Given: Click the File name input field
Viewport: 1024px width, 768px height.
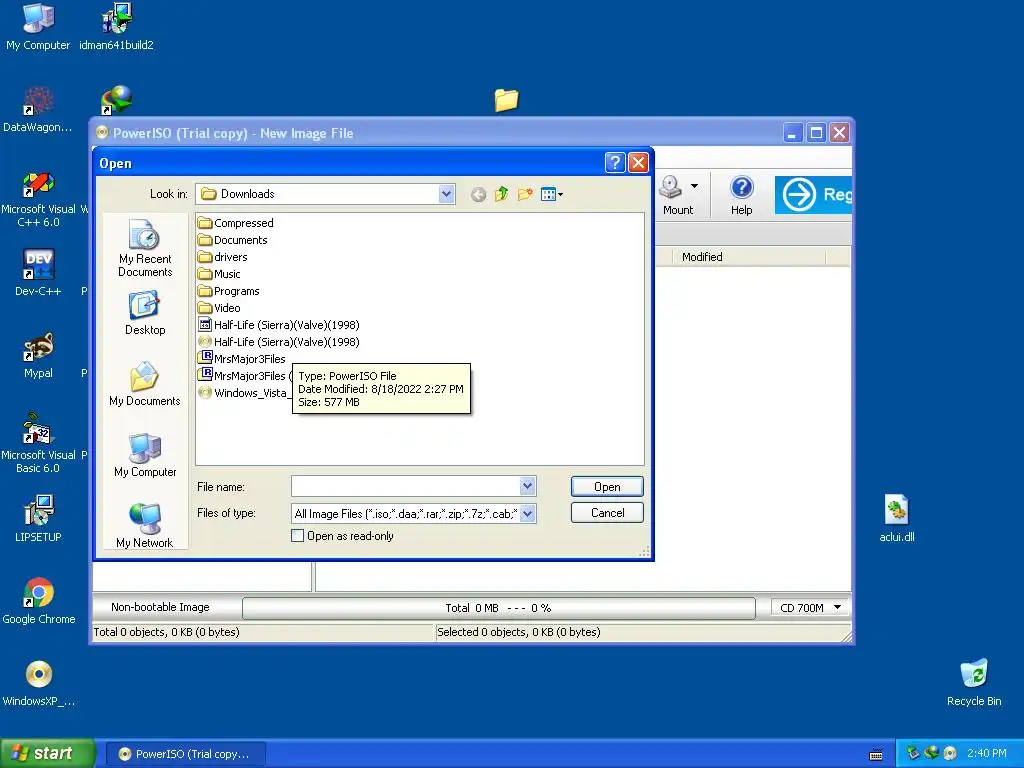Looking at the screenshot, I should [406, 486].
